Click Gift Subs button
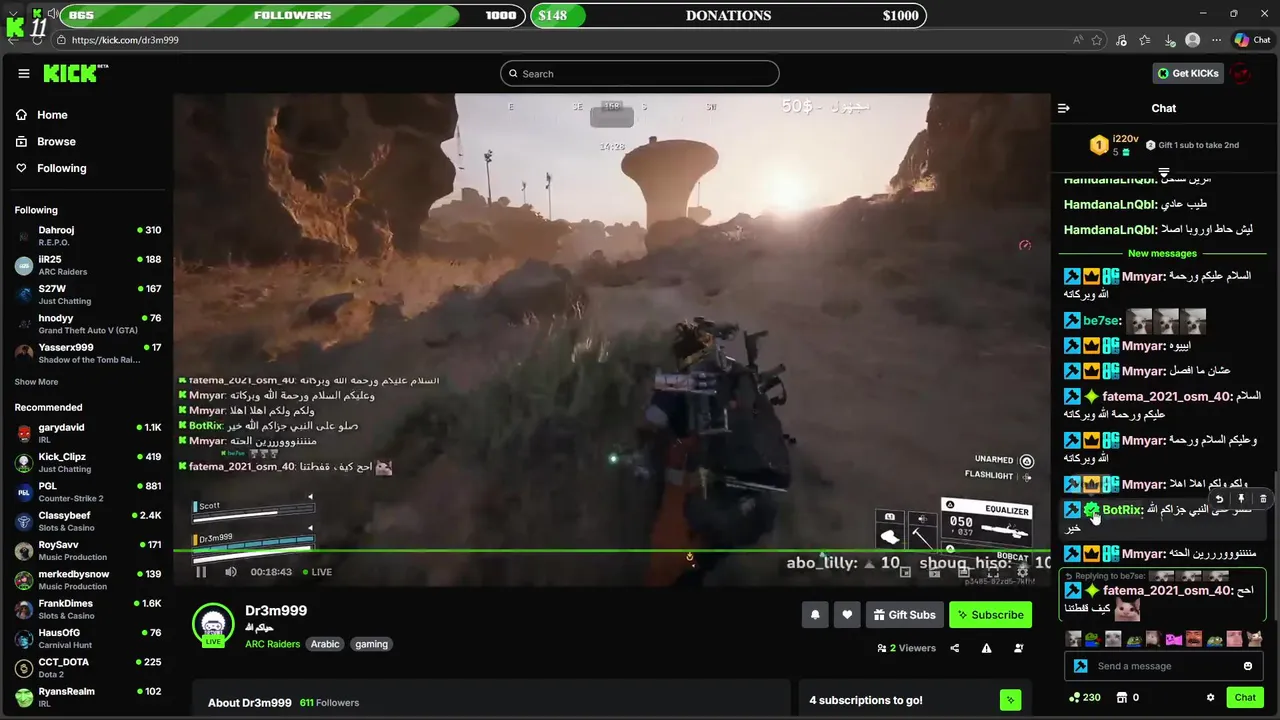Image resolution: width=1280 pixels, height=720 pixels. click(904, 615)
